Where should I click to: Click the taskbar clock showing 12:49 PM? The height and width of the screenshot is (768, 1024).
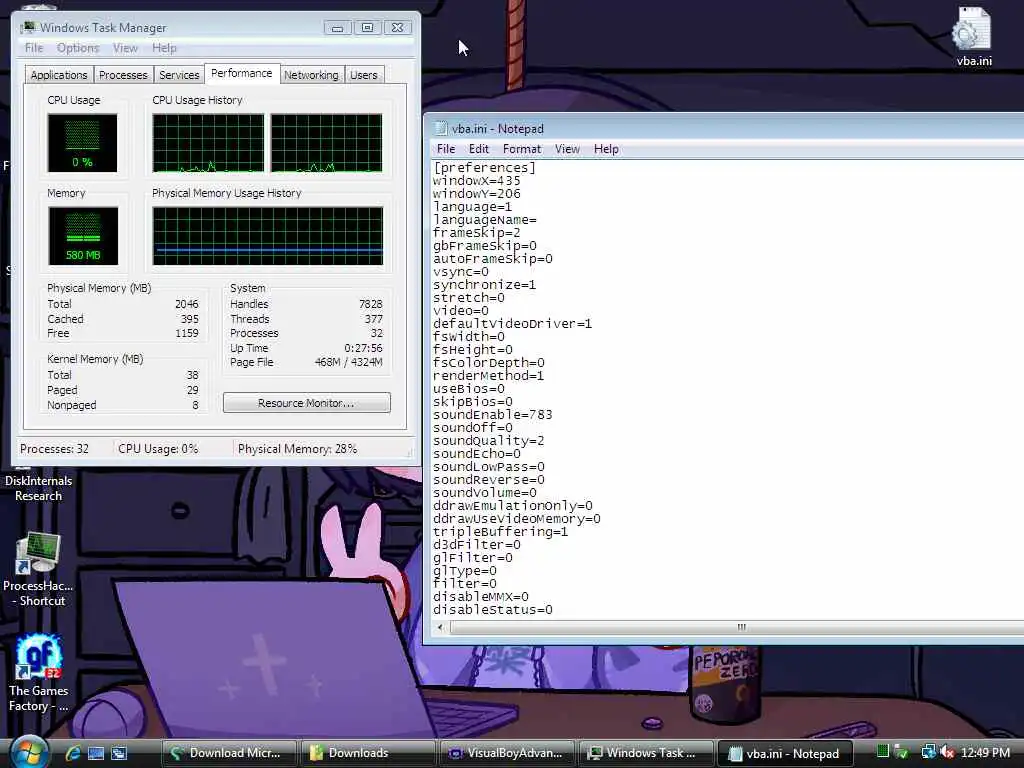point(985,753)
